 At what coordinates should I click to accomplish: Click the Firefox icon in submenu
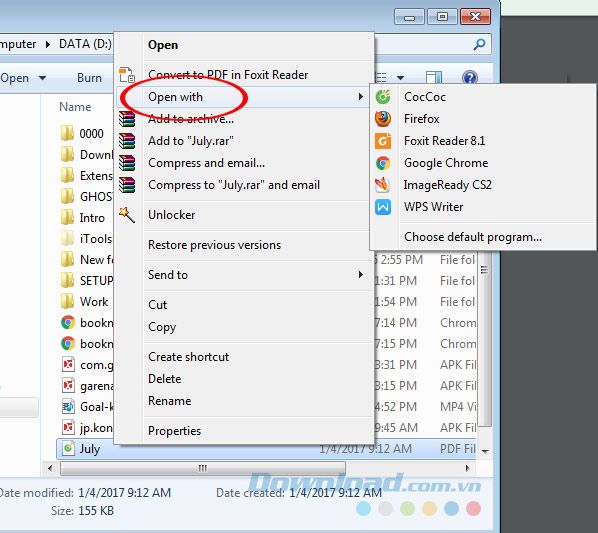tap(383, 119)
